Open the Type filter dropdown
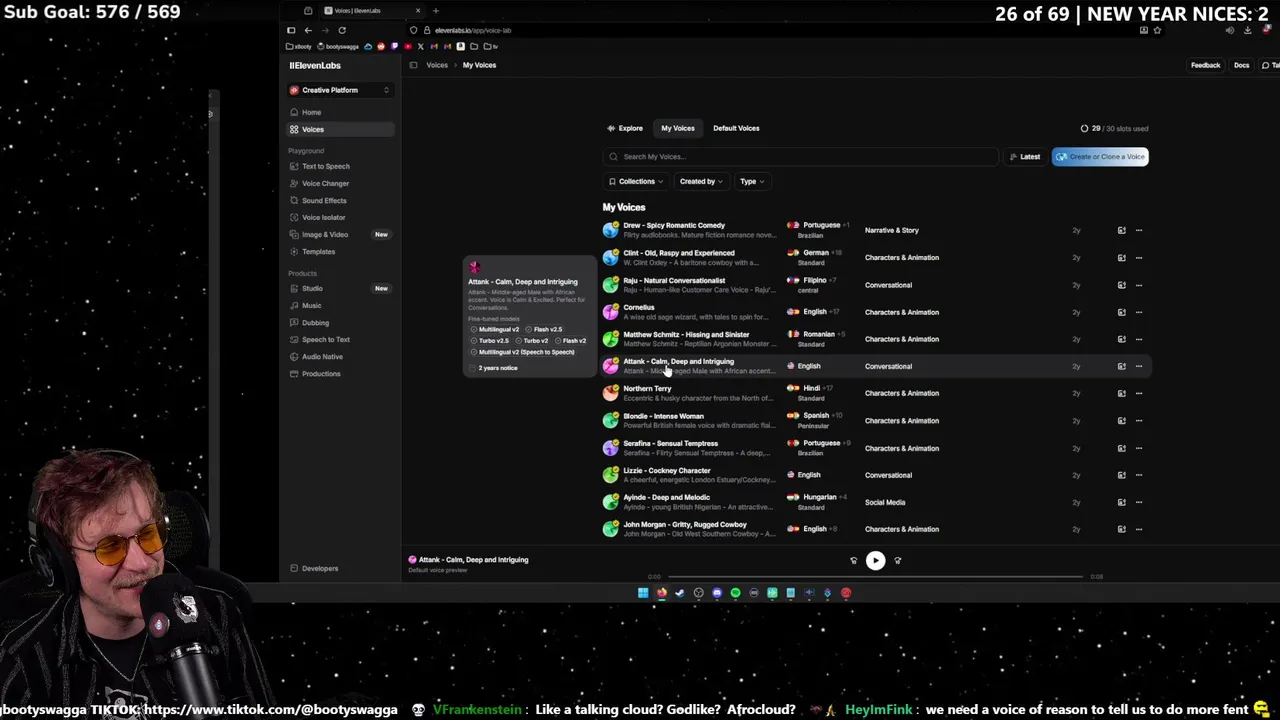This screenshot has width=1280, height=720. [752, 181]
